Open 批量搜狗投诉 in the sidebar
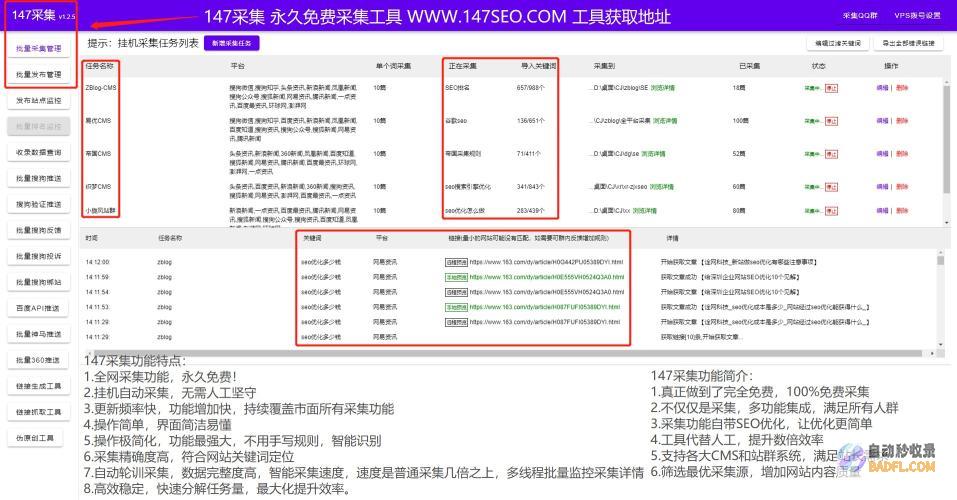Image resolution: width=957 pixels, height=500 pixels. 38,256
